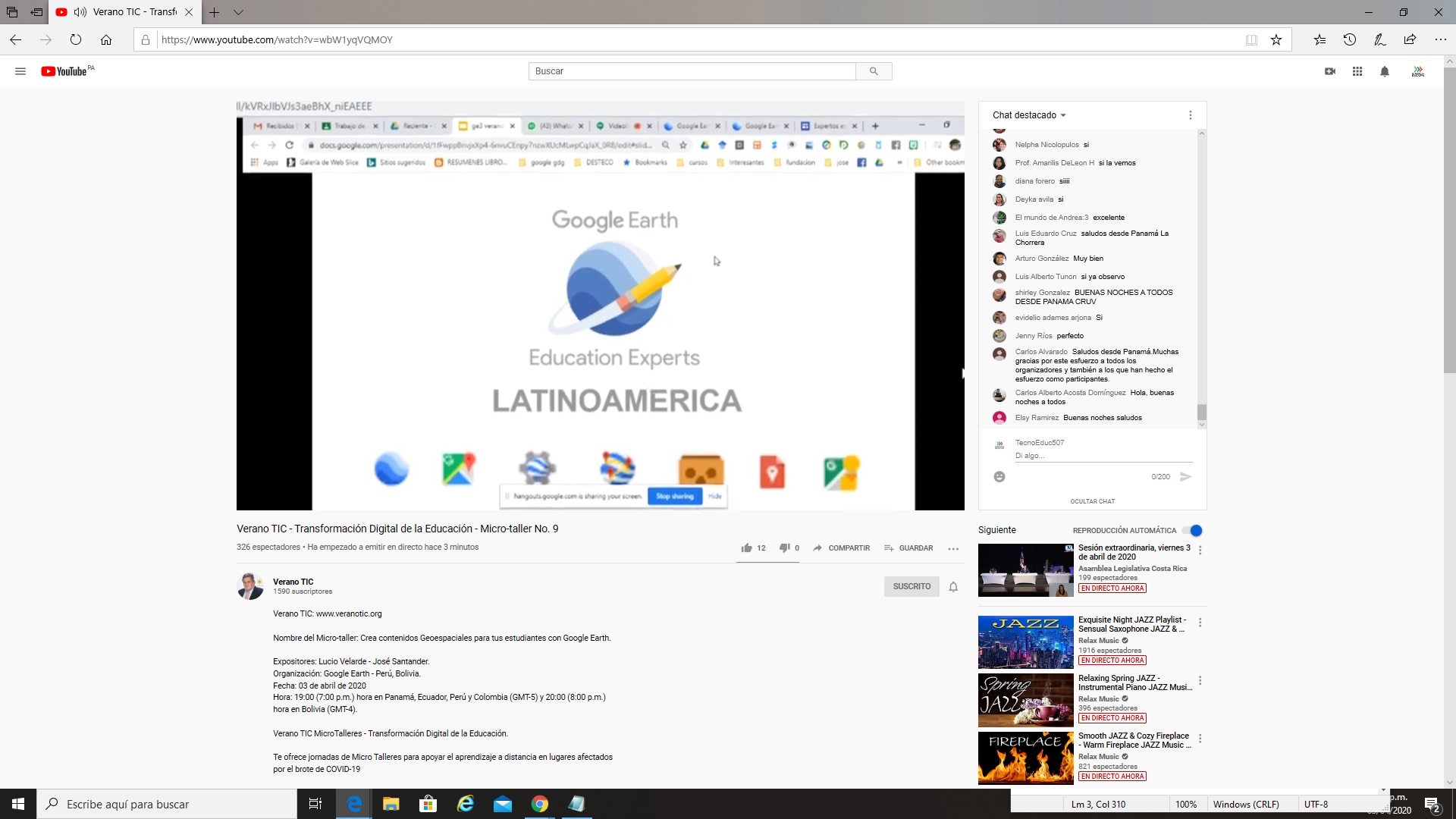Open the Sesión extraordinaria video thumbnail

pyautogui.click(x=1026, y=570)
